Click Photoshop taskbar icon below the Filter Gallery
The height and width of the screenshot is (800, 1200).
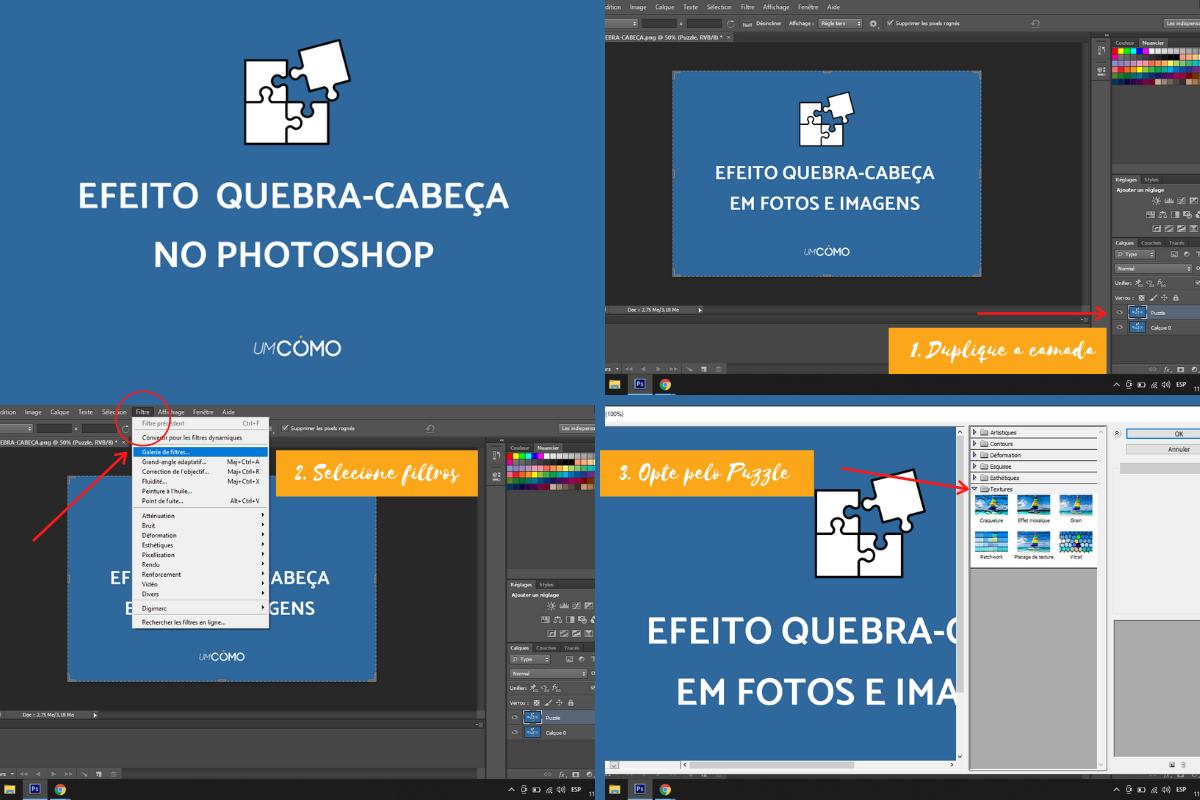(638, 789)
